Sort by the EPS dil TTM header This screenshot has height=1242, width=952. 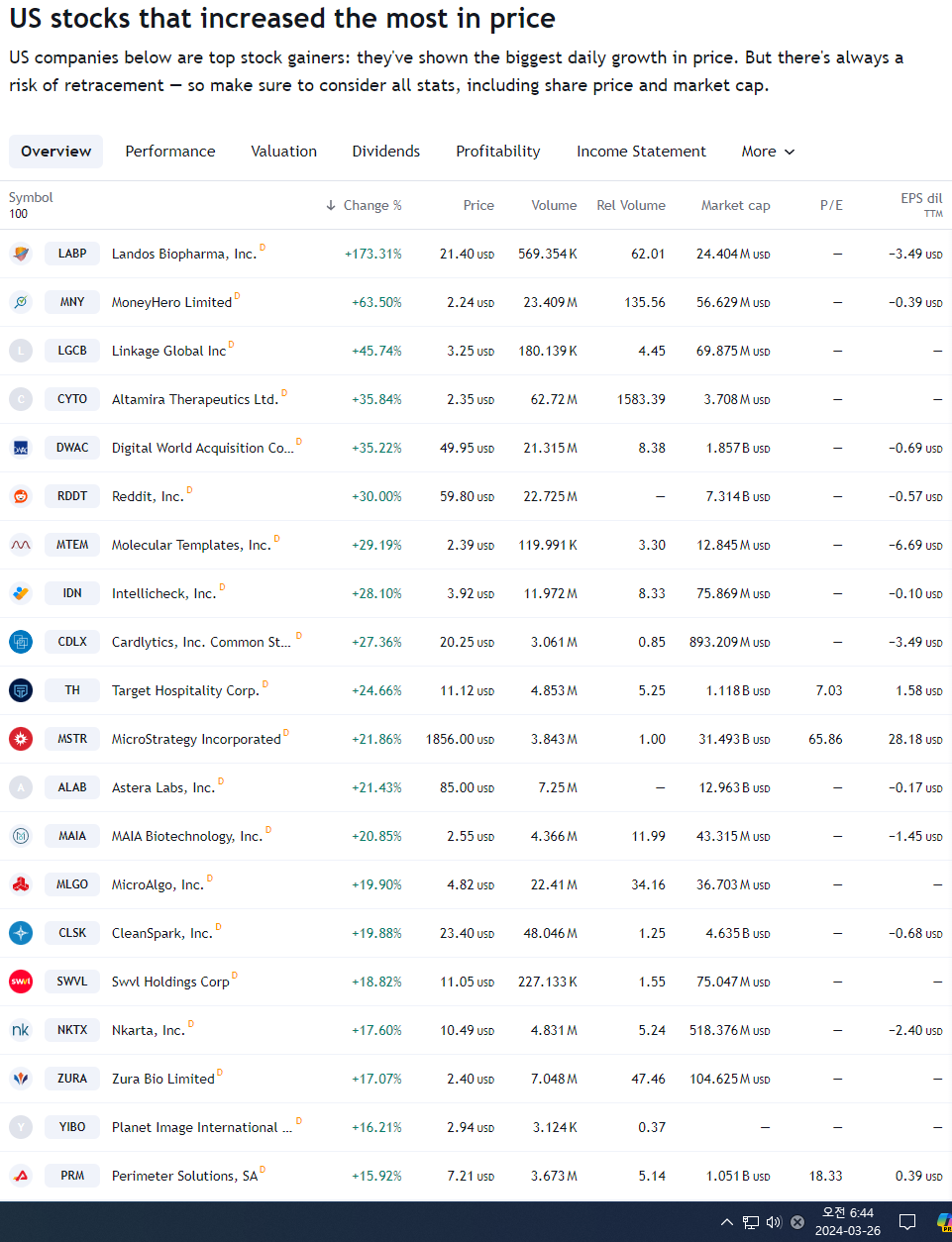coord(921,205)
